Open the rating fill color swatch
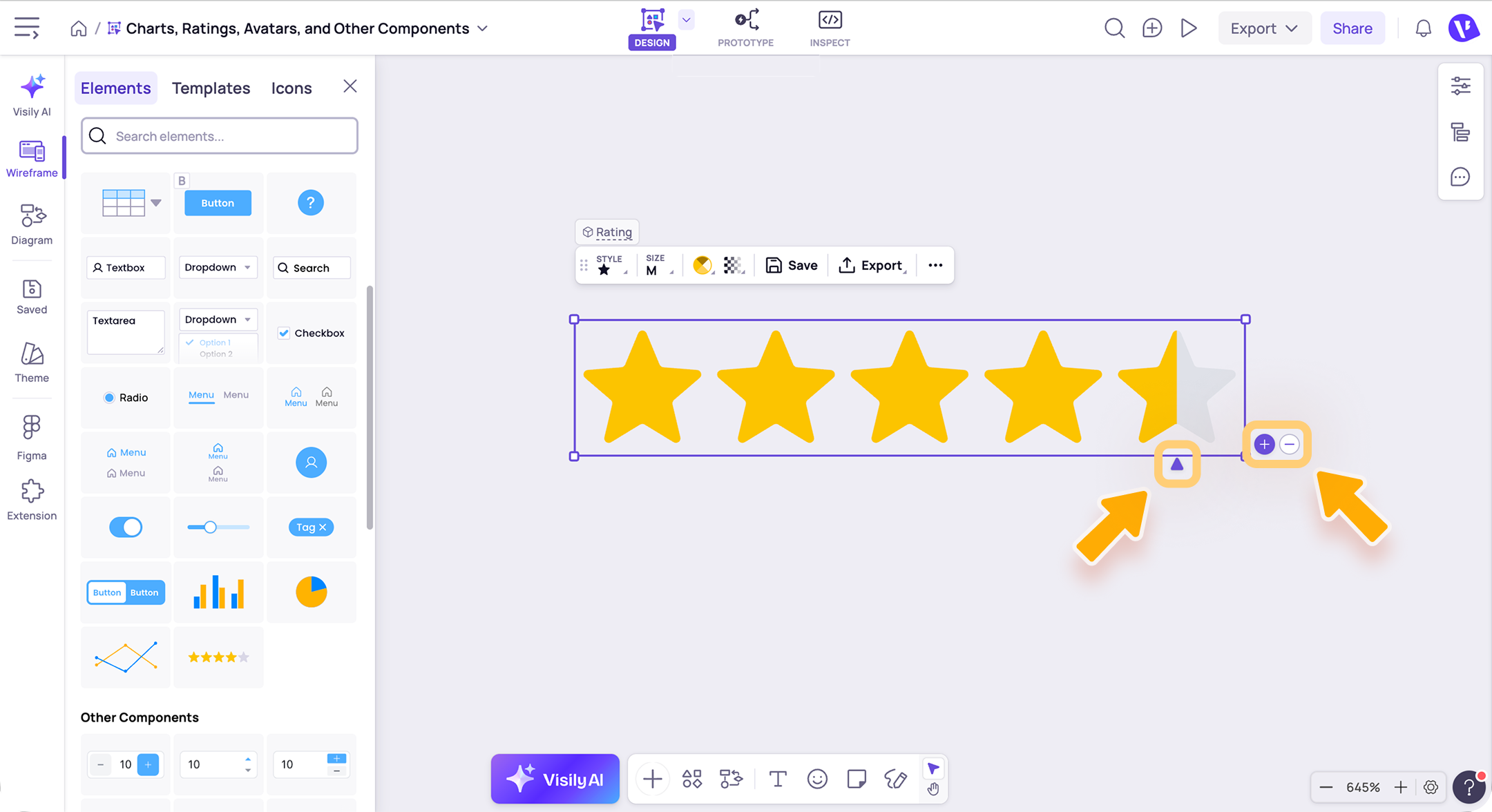The height and width of the screenshot is (812, 1492). [702, 265]
